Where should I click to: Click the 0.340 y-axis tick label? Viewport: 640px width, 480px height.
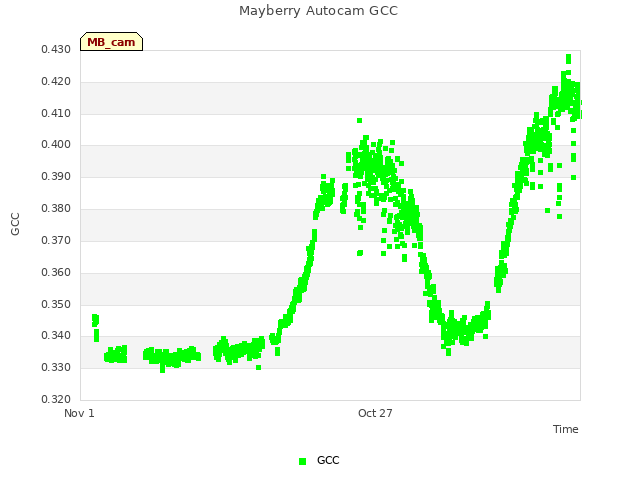tap(56, 336)
